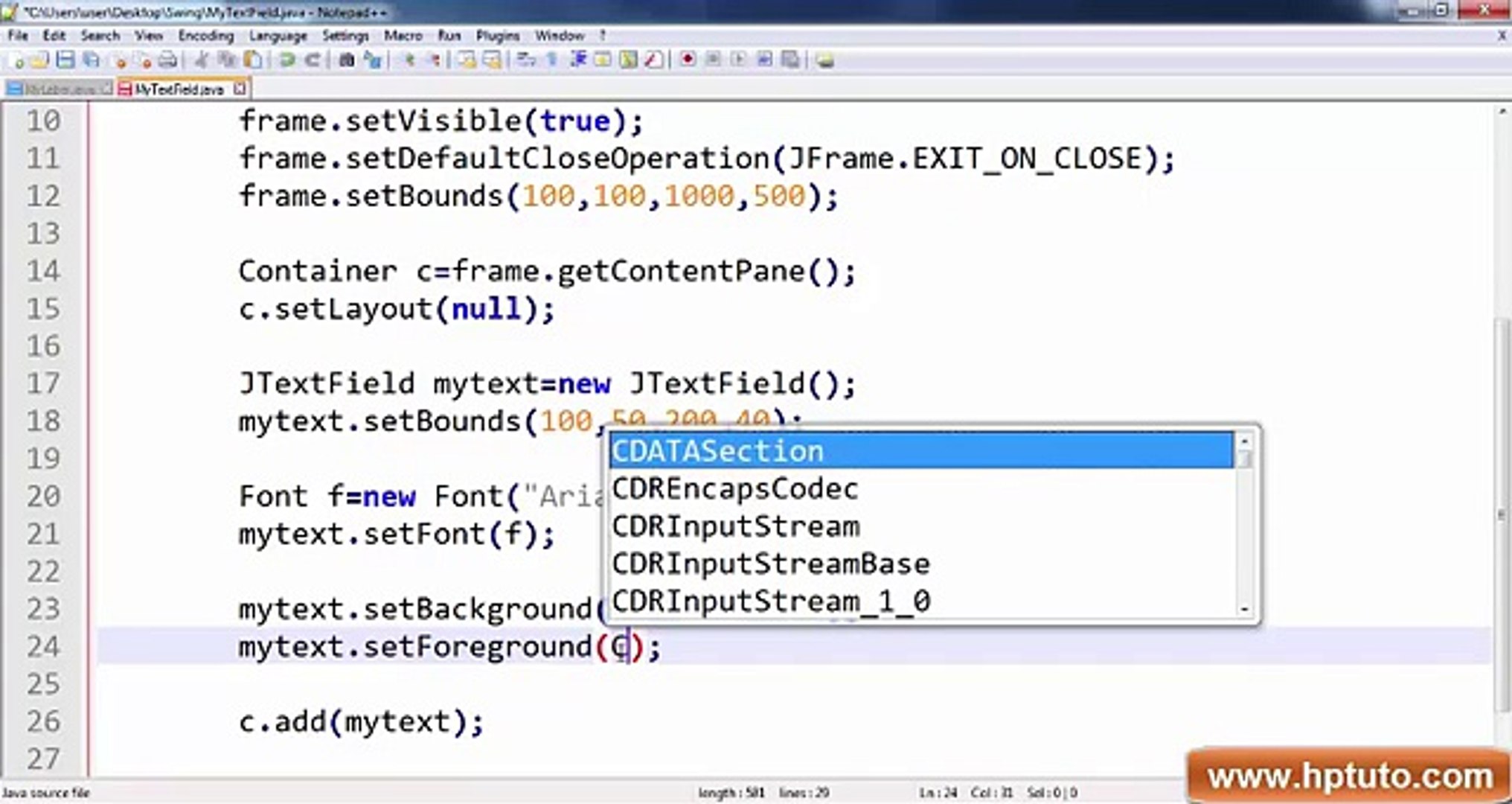Switch to the MyLabel.java tab
Image resolution: width=1512 pixels, height=804 pixels.
58,89
